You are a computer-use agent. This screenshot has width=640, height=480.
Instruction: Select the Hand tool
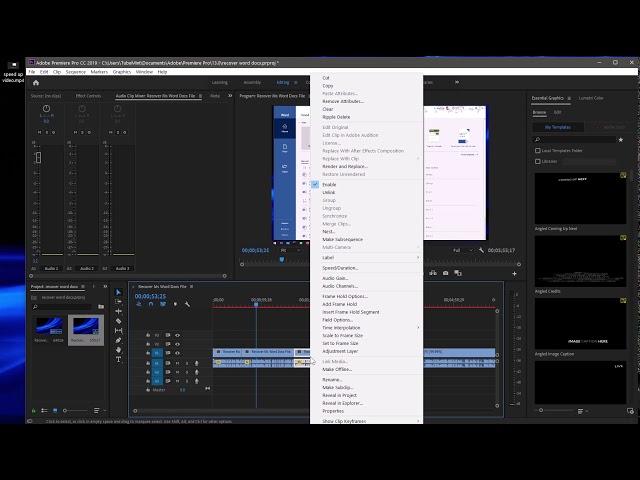tap(118, 350)
